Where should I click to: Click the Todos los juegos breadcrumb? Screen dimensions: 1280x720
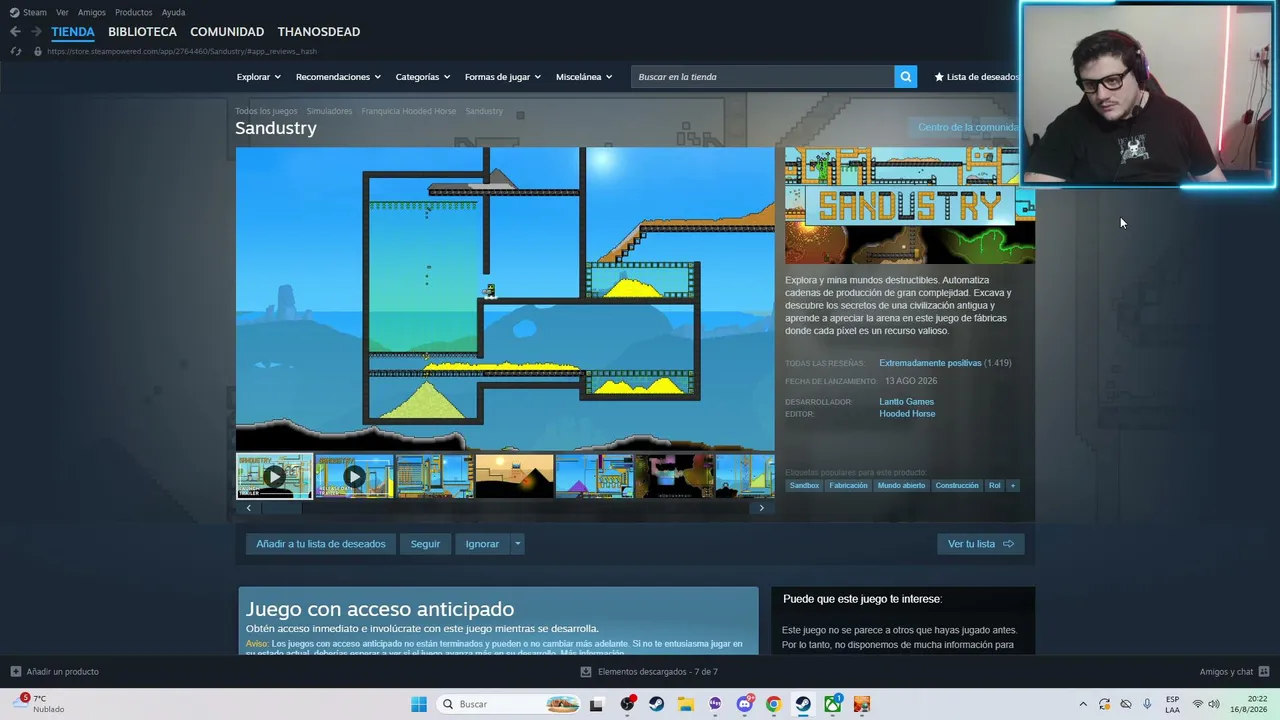(x=266, y=111)
